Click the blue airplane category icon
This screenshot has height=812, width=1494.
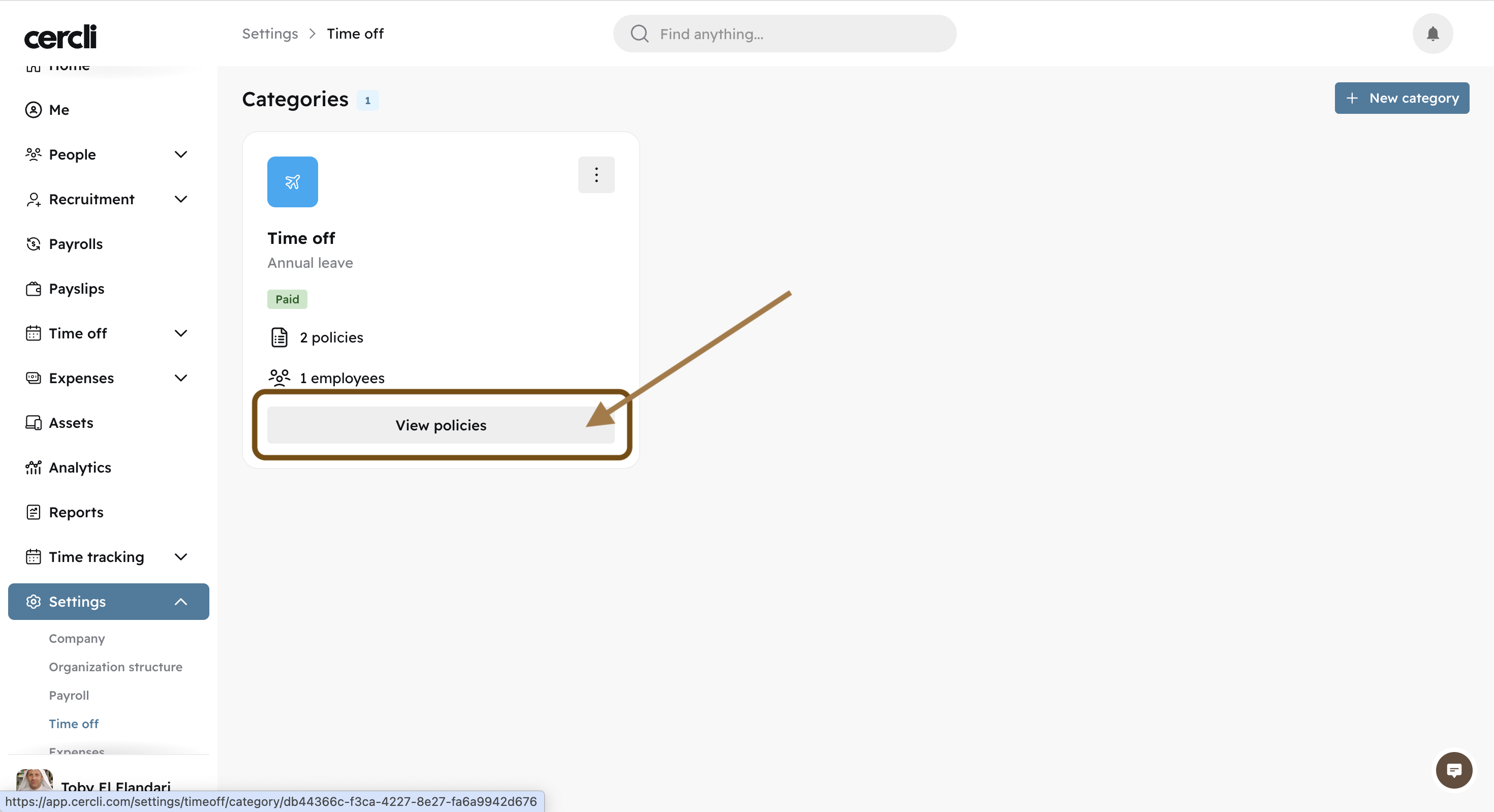pos(292,181)
